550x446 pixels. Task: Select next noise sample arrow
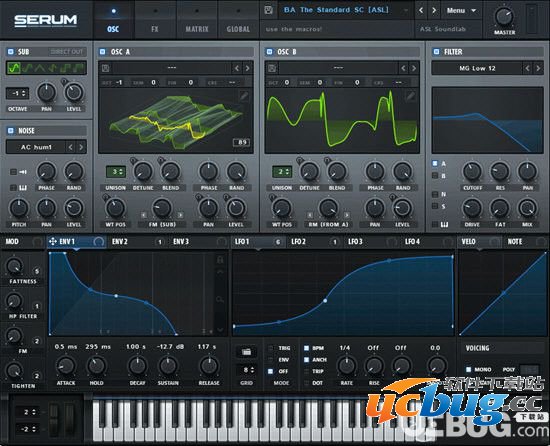coord(81,147)
